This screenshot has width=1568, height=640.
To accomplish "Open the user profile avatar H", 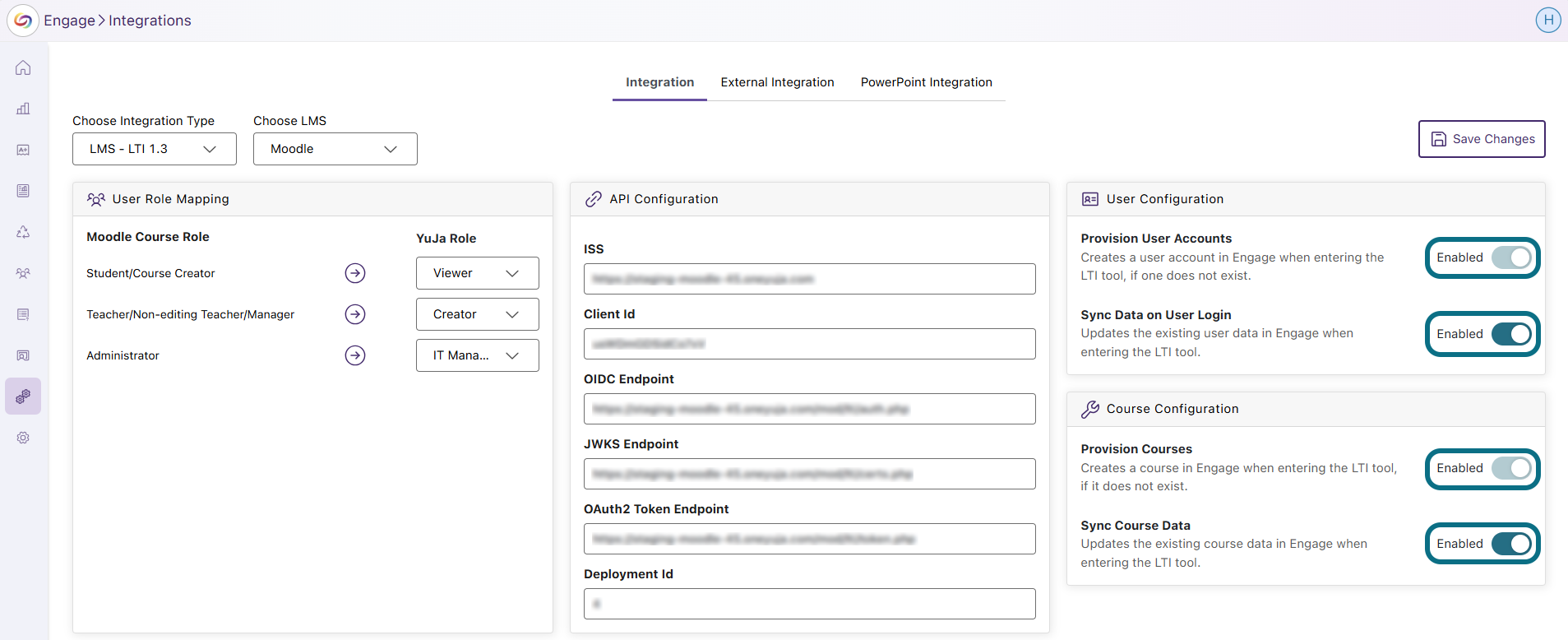I will click(x=1548, y=20).
